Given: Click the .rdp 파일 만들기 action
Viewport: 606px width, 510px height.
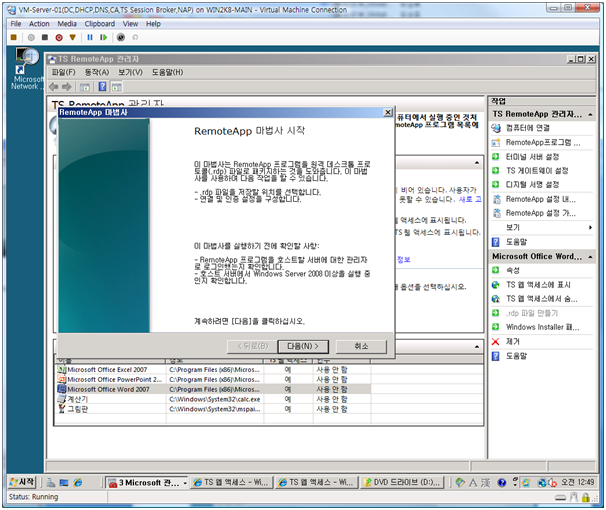Looking at the screenshot, I should (x=532, y=313).
